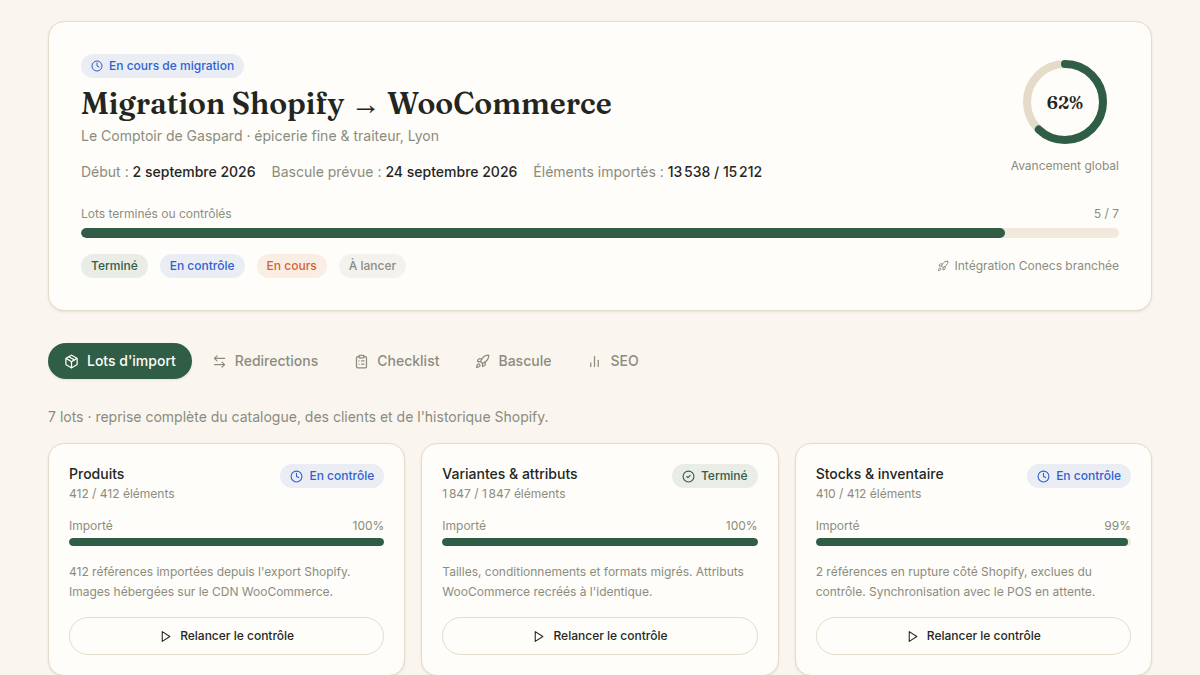Click the clock icon in Produits status badge

(296, 476)
